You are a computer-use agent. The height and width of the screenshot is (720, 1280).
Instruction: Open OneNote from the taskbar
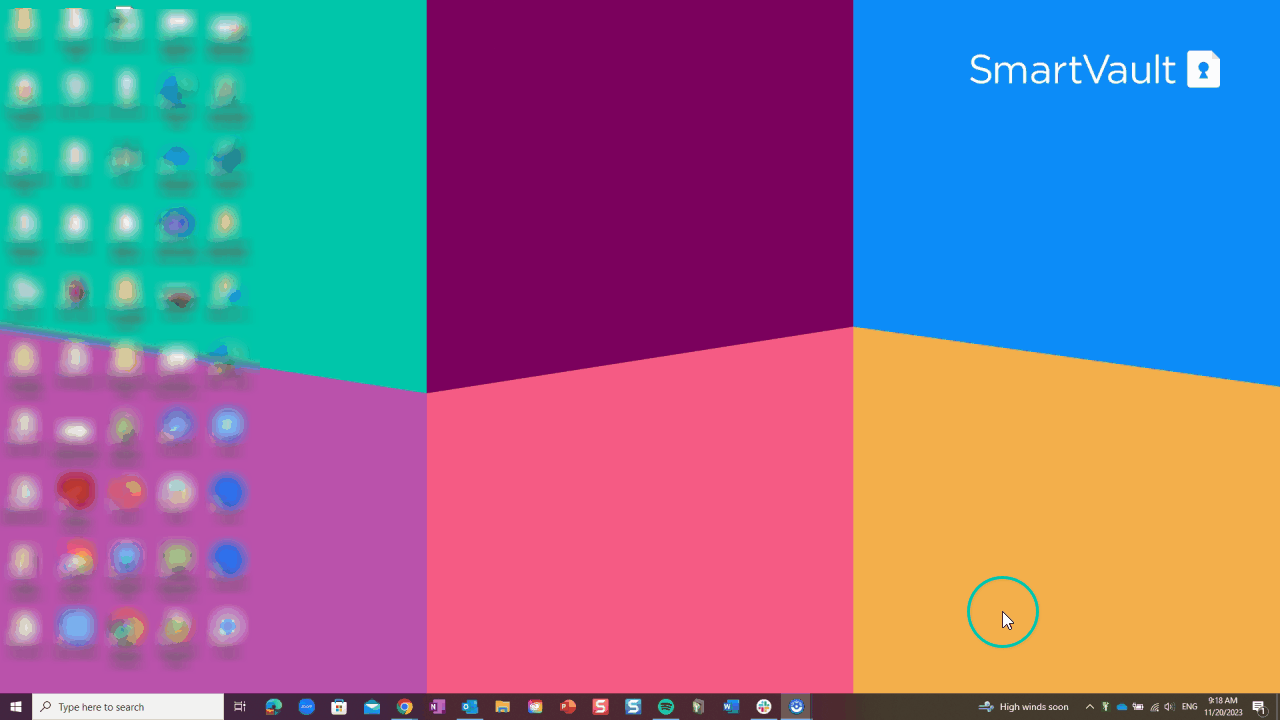point(437,707)
